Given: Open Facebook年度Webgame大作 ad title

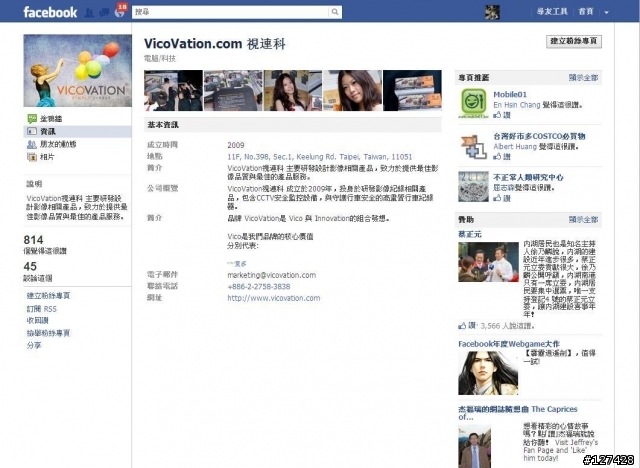Looking at the screenshot, I should (509, 344).
